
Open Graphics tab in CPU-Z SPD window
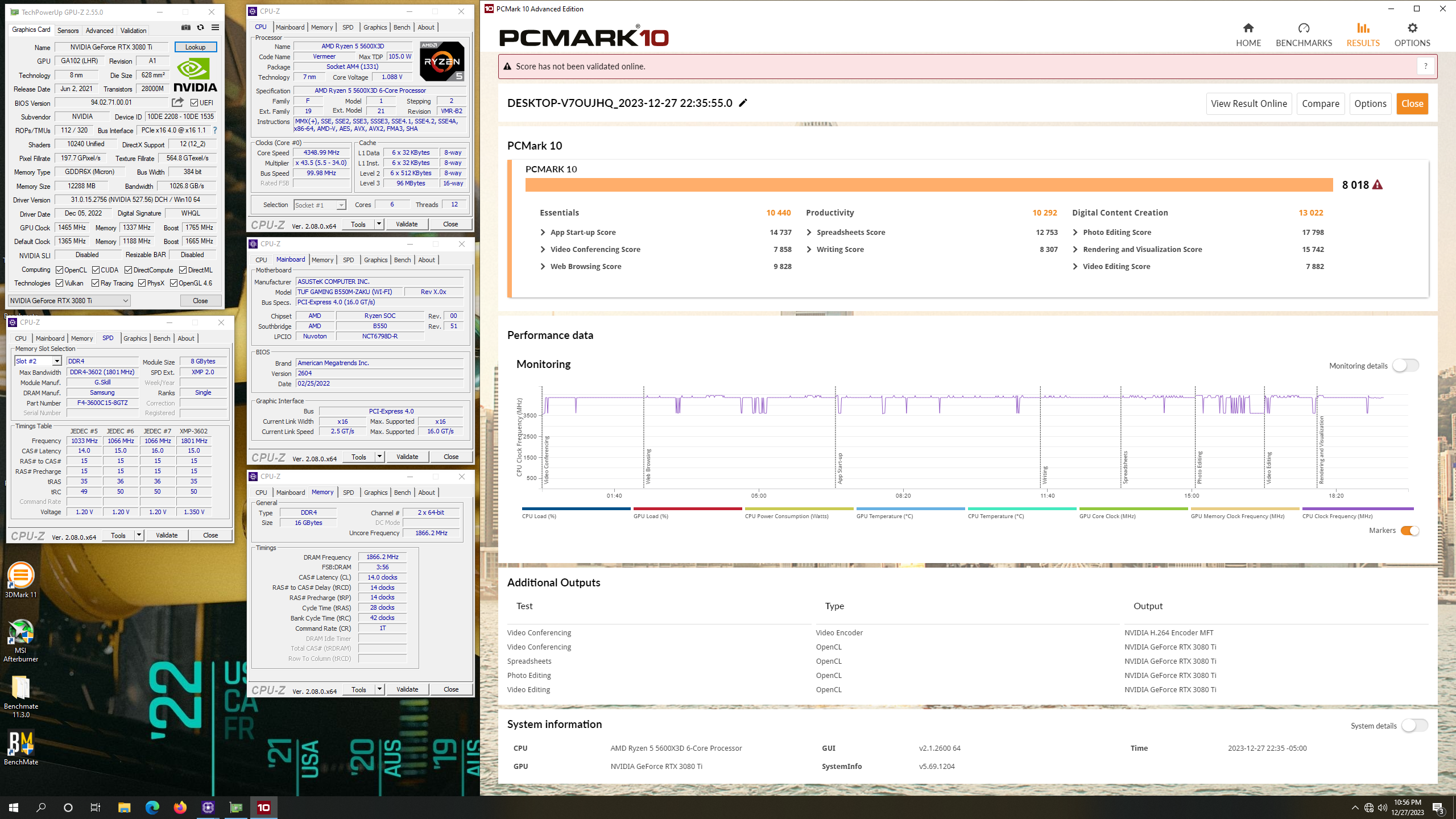pos(135,338)
